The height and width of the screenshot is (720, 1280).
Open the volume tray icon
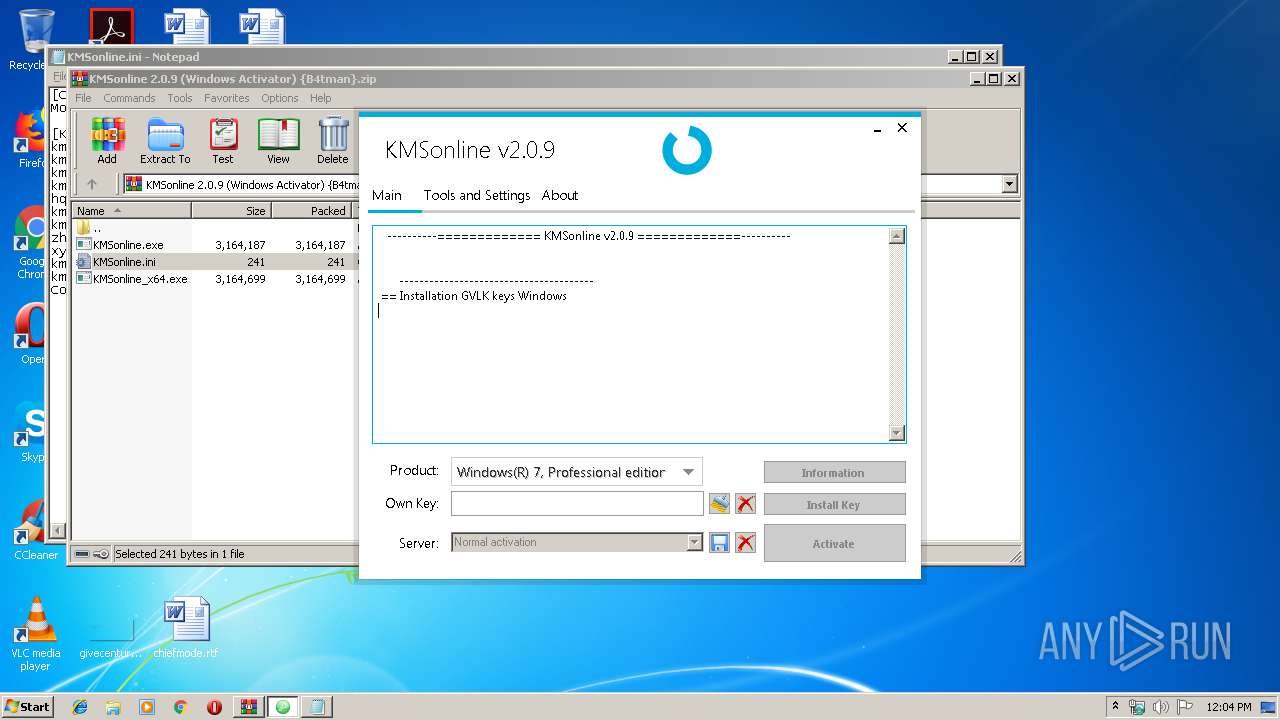point(1160,707)
